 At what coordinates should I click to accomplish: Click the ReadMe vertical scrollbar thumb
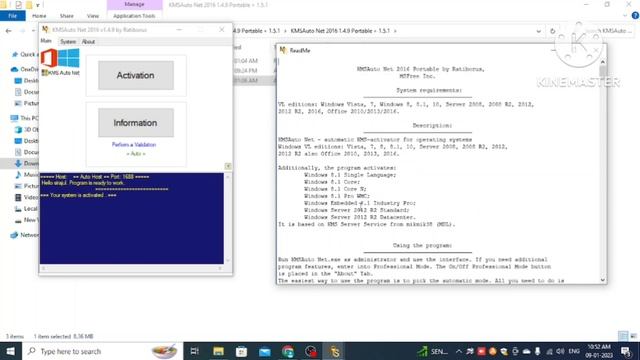coord(602,72)
